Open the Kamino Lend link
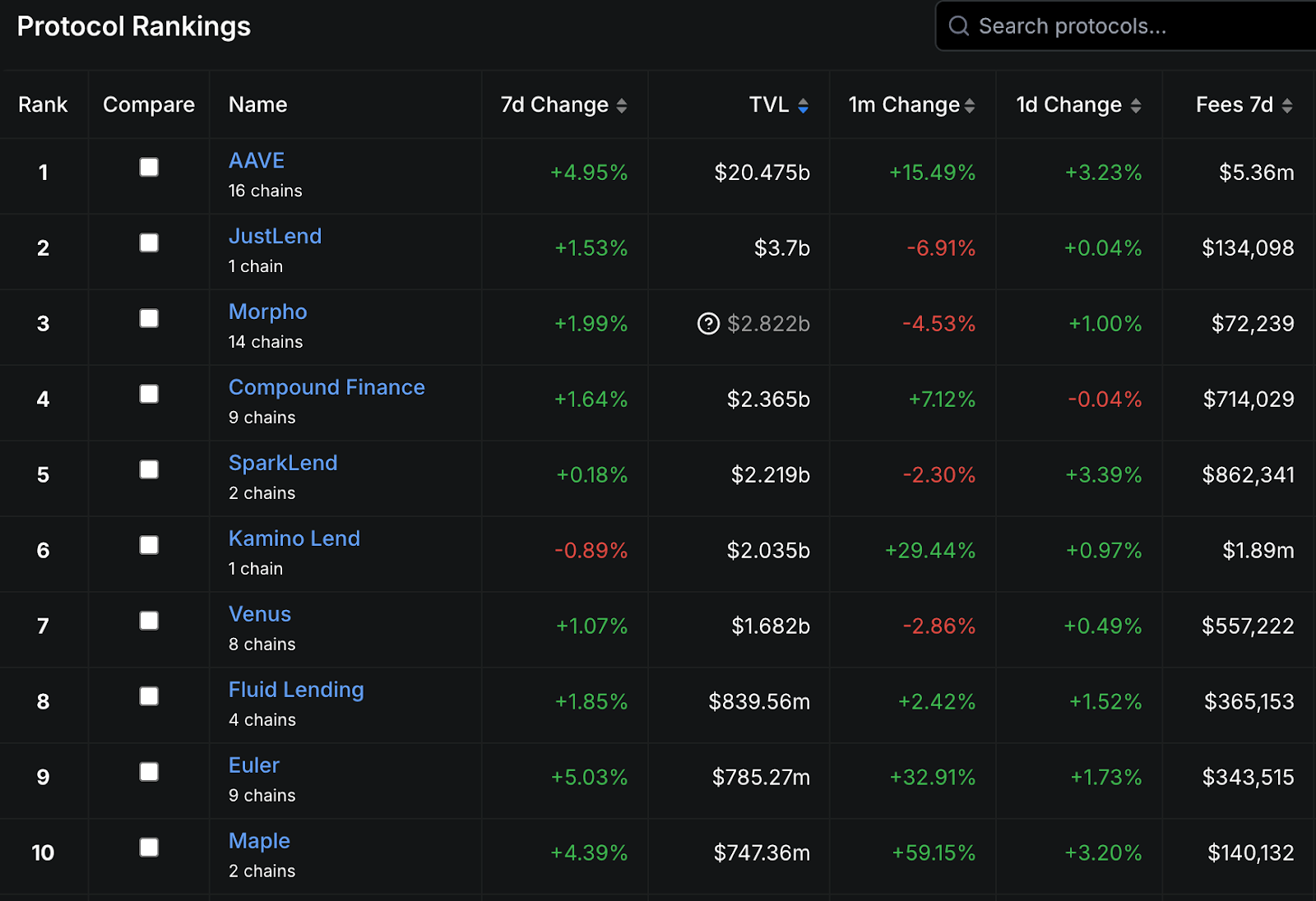 (294, 538)
